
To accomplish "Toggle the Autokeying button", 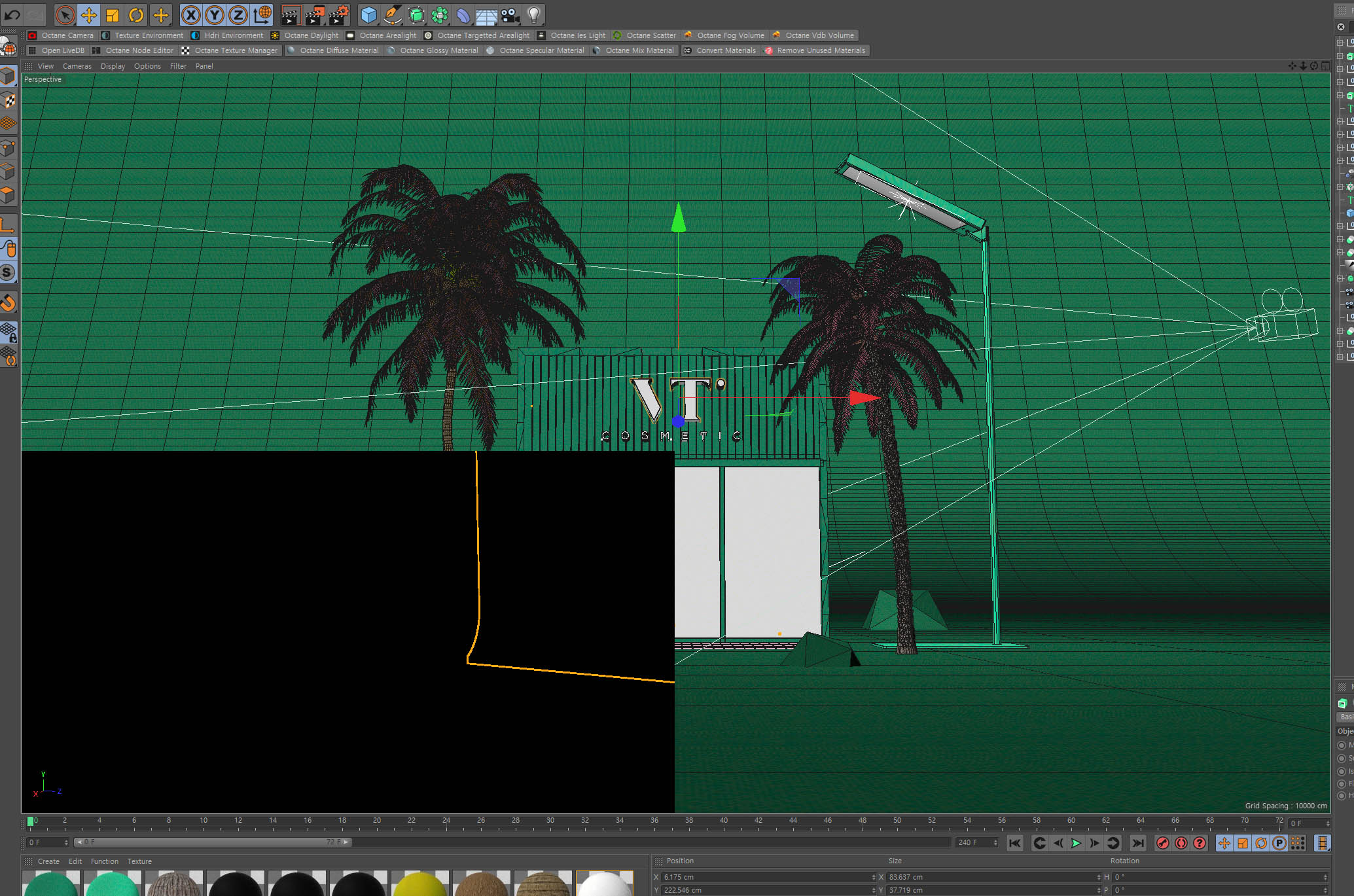I will click(x=1181, y=843).
